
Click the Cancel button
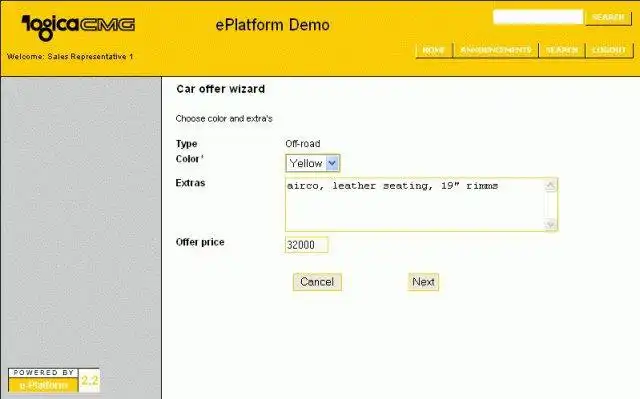tap(317, 282)
